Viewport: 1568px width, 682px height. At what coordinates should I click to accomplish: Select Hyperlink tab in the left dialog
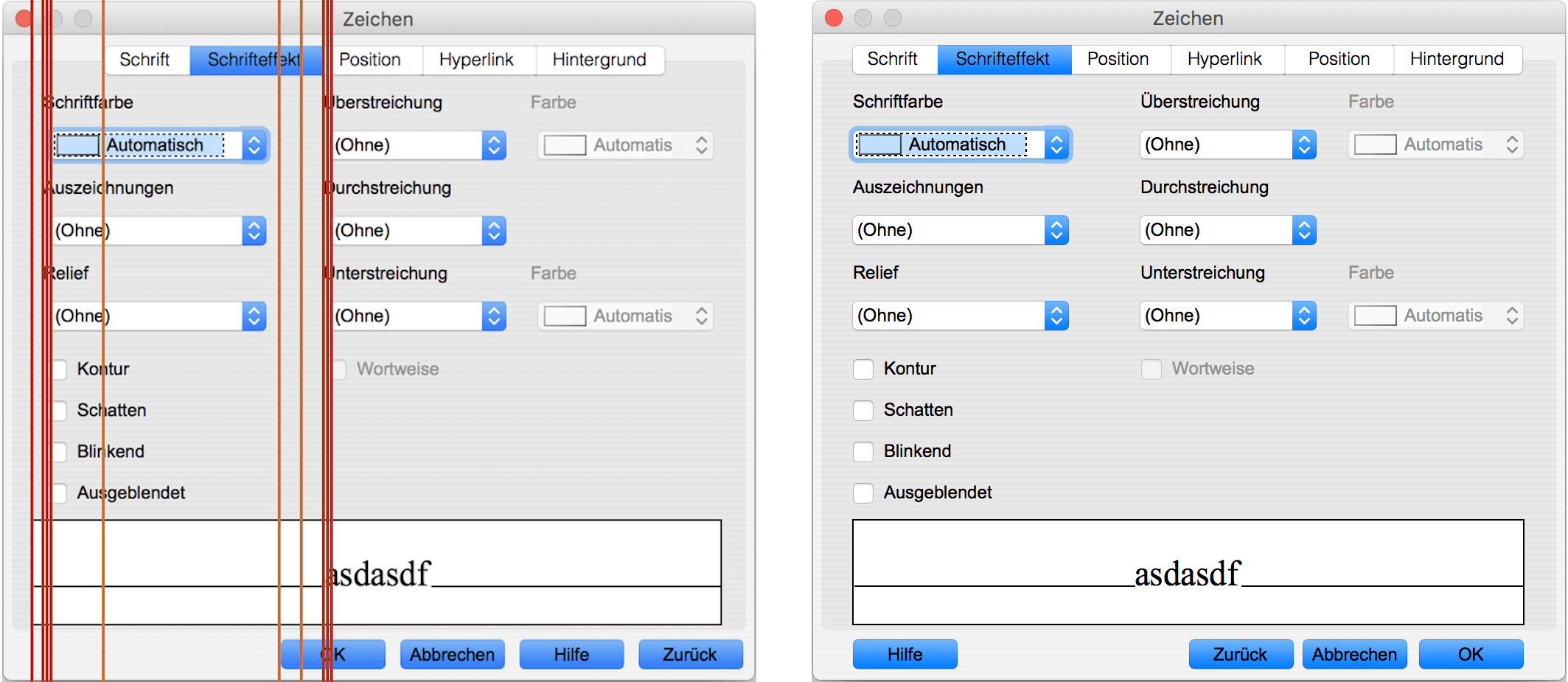click(476, 60)
